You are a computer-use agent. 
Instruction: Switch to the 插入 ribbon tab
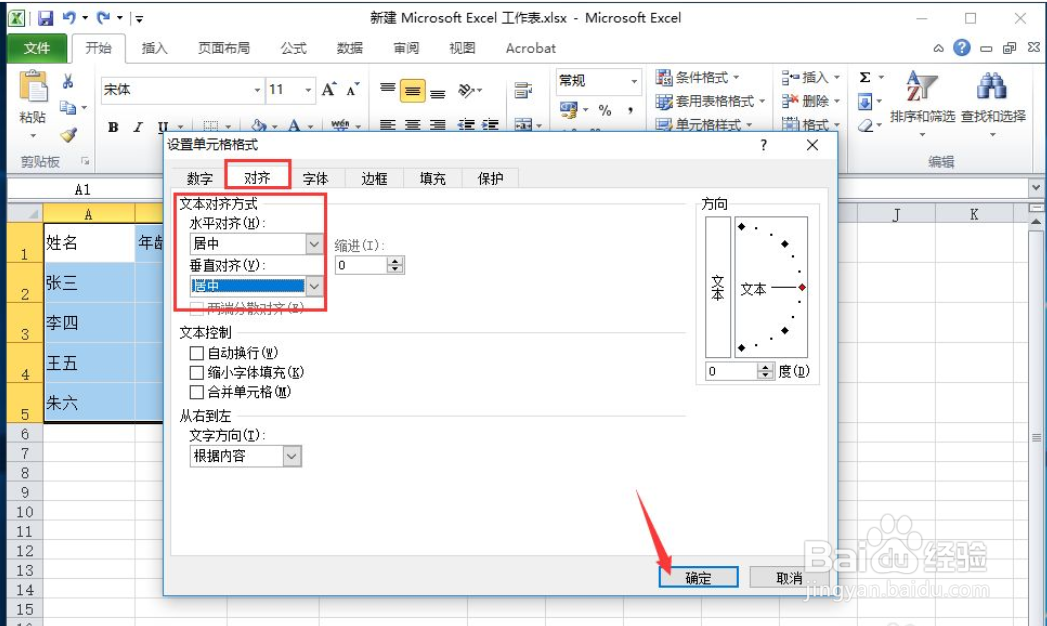click(x=153, y=48)
